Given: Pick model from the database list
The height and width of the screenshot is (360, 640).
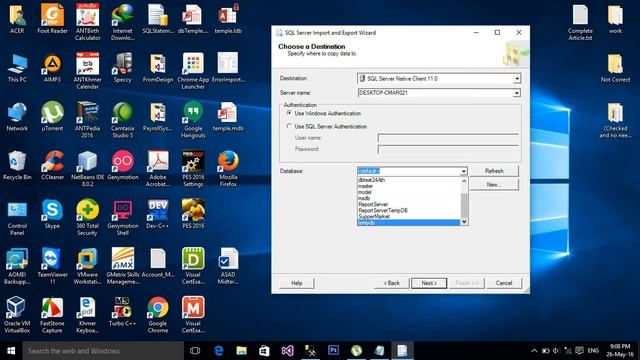Looking at the screenshot, I should point(409,192).
